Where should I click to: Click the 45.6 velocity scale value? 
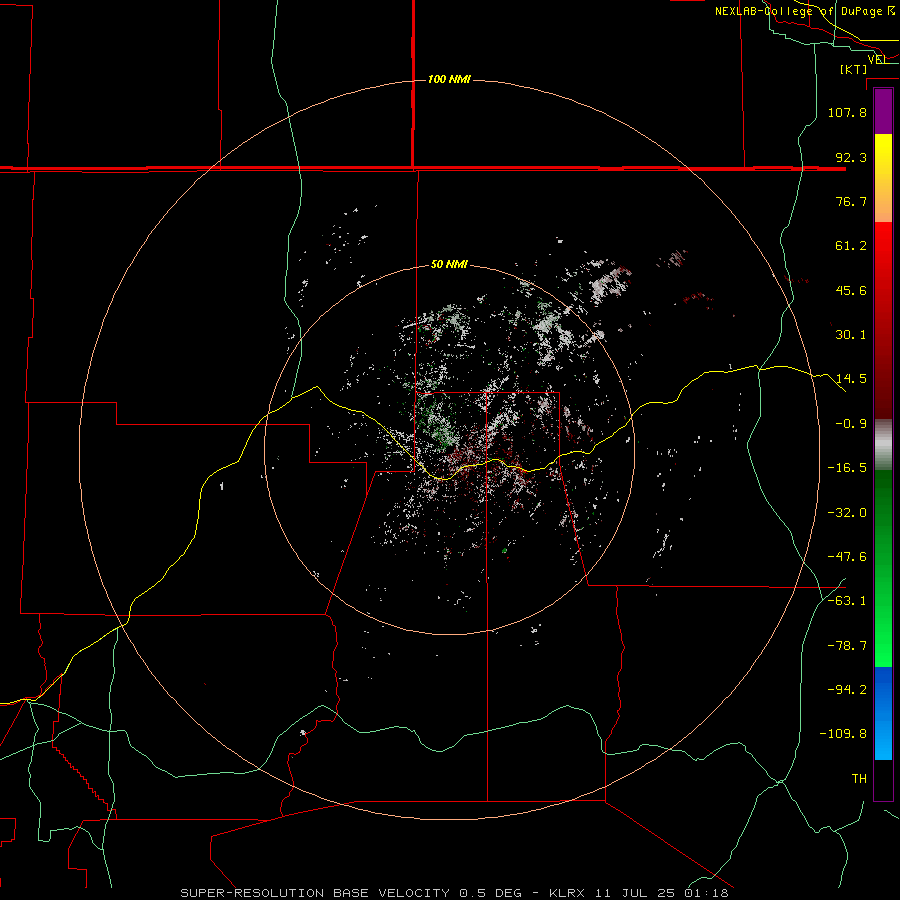tap(851, 290)
